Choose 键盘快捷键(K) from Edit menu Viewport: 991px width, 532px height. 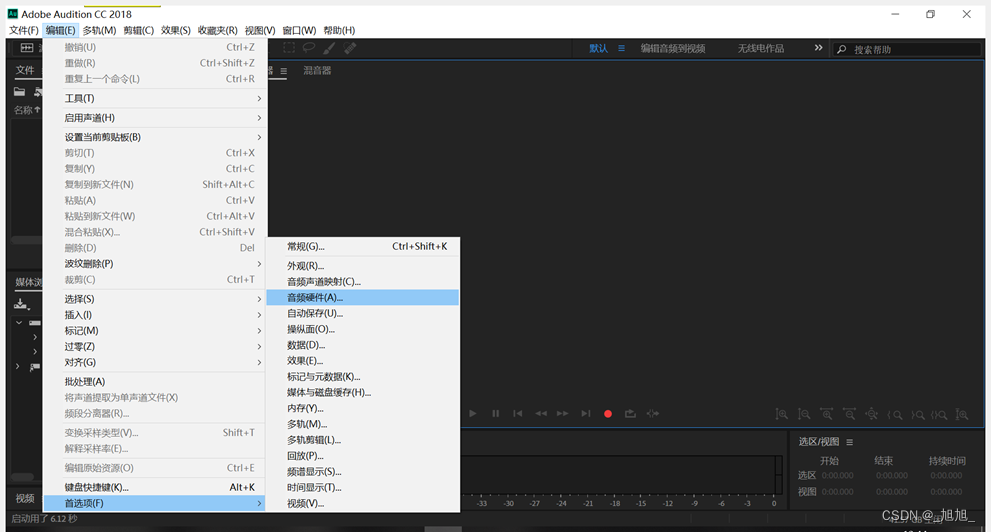[x=154, y=487]
